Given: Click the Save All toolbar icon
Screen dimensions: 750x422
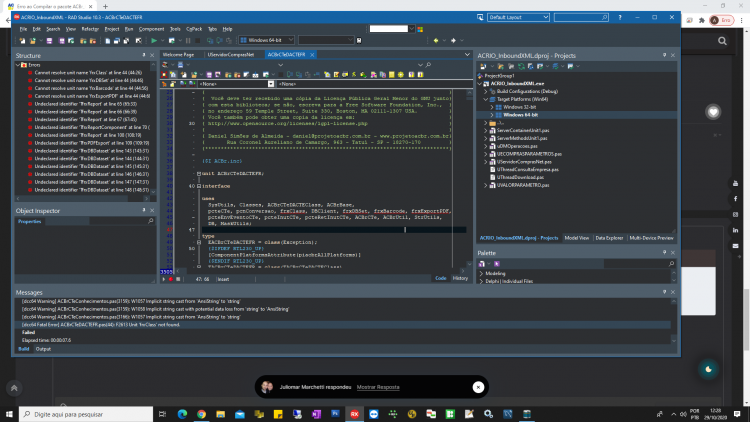Looking at the screenshot, I should point(62,41).
